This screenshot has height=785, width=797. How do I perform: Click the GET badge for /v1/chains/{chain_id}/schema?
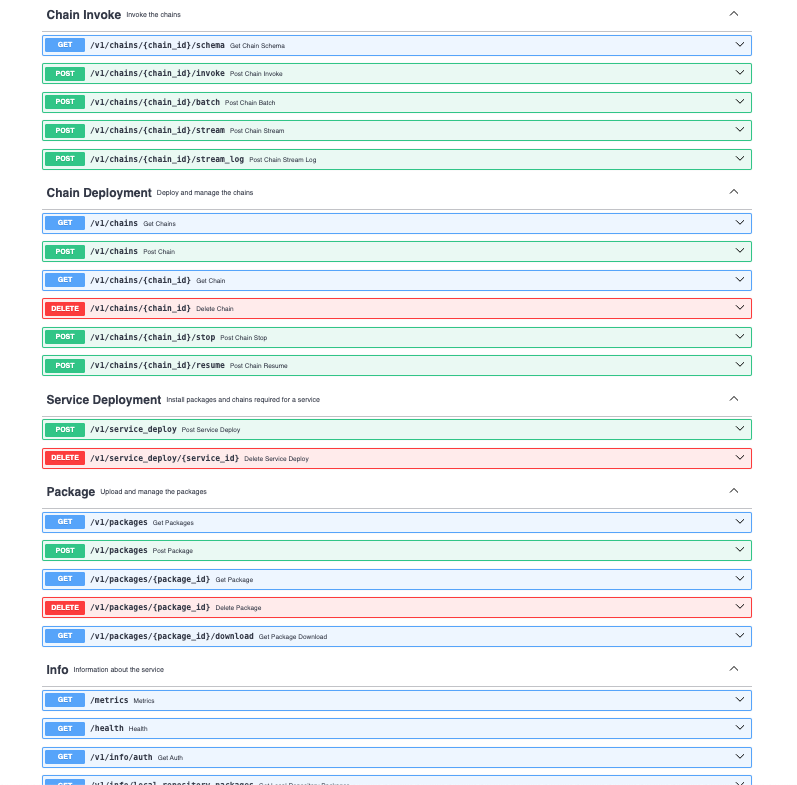(x=65, y=45)
